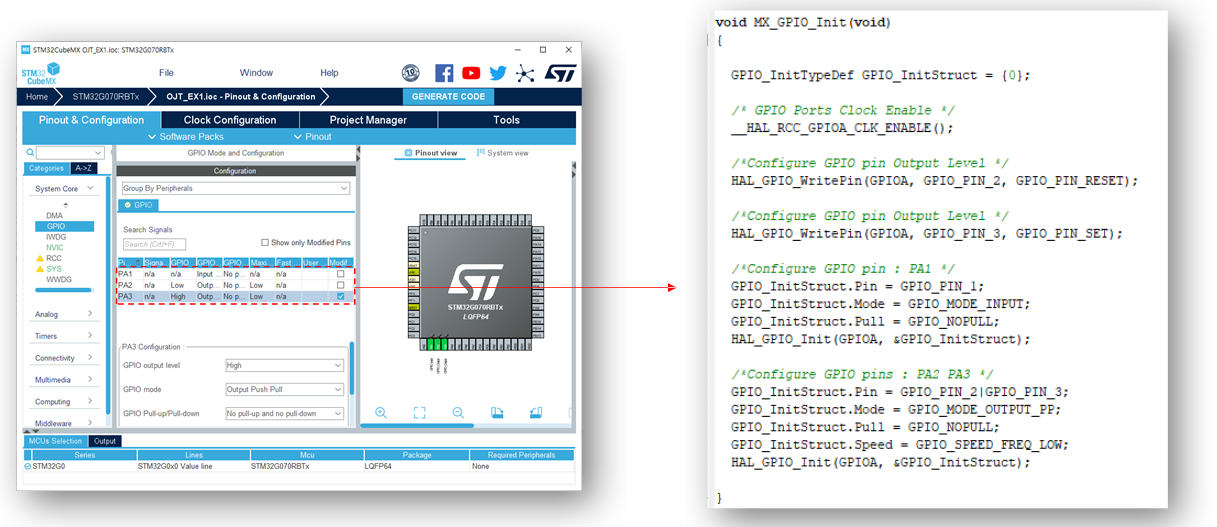The width and height of the screenshot is (1217, 527).
Task: Click the ST community network icon
Action: click(525, 73)
